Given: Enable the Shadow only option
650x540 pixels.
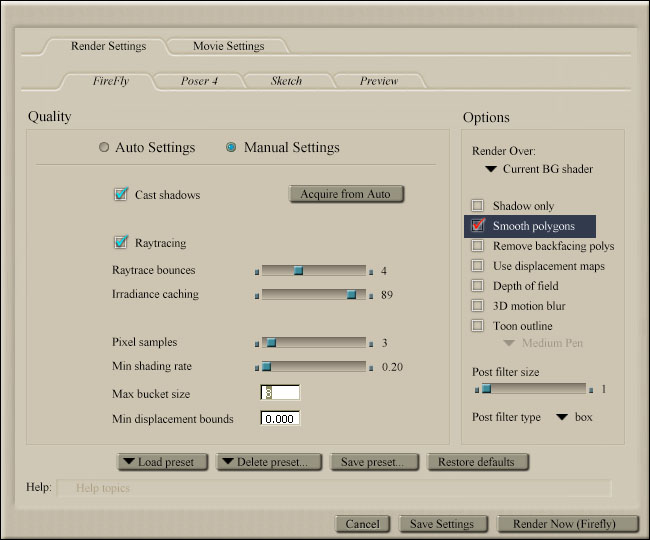Looking at the screenshot, I should [x=477, y=206].
